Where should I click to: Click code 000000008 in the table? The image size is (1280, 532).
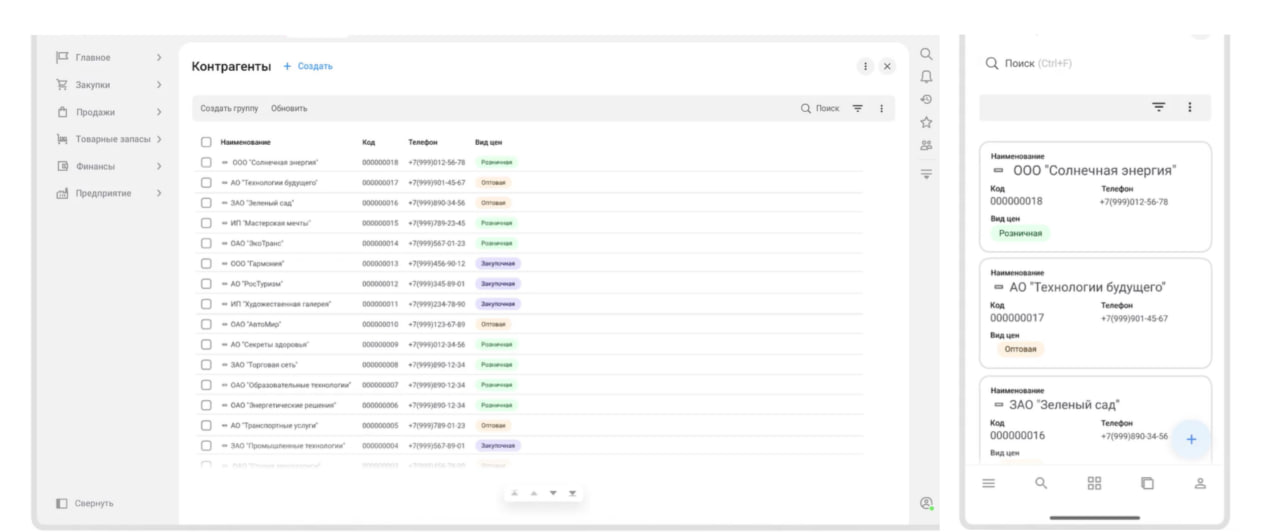click(x=380, y=364)
